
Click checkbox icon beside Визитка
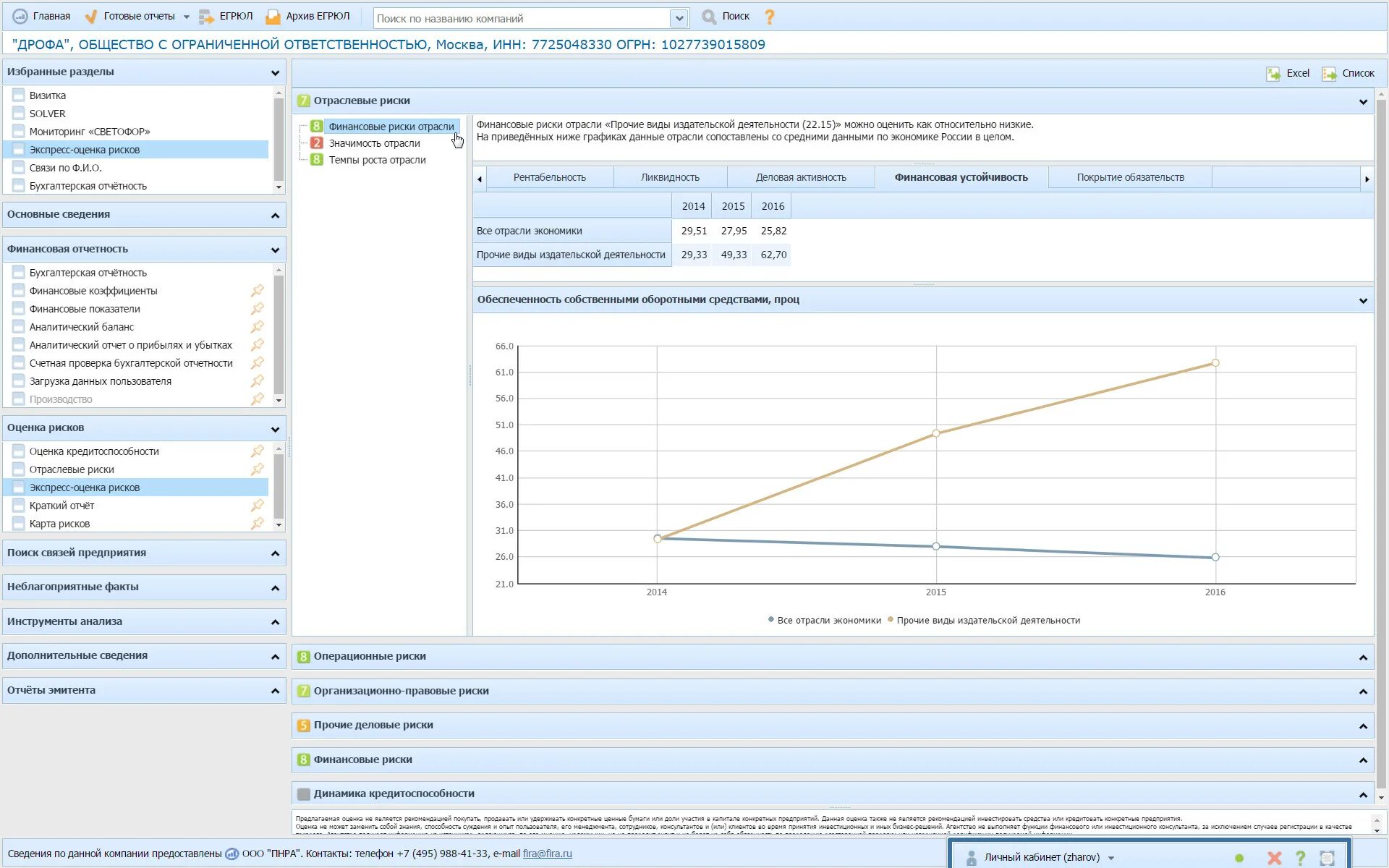(x=19, y=95)
